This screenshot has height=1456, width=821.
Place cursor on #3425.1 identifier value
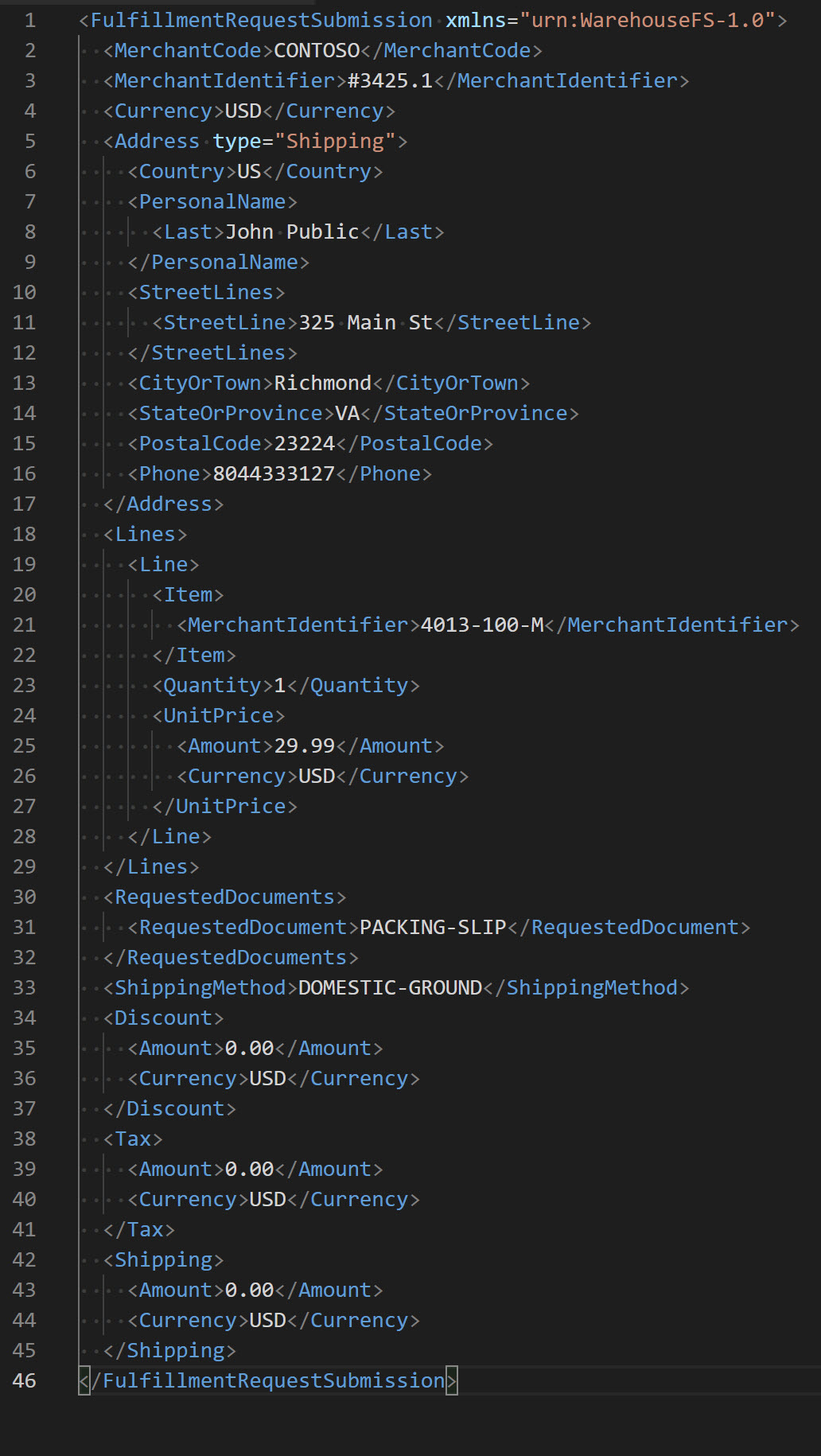pyautogui.click(x=390, y=80)
